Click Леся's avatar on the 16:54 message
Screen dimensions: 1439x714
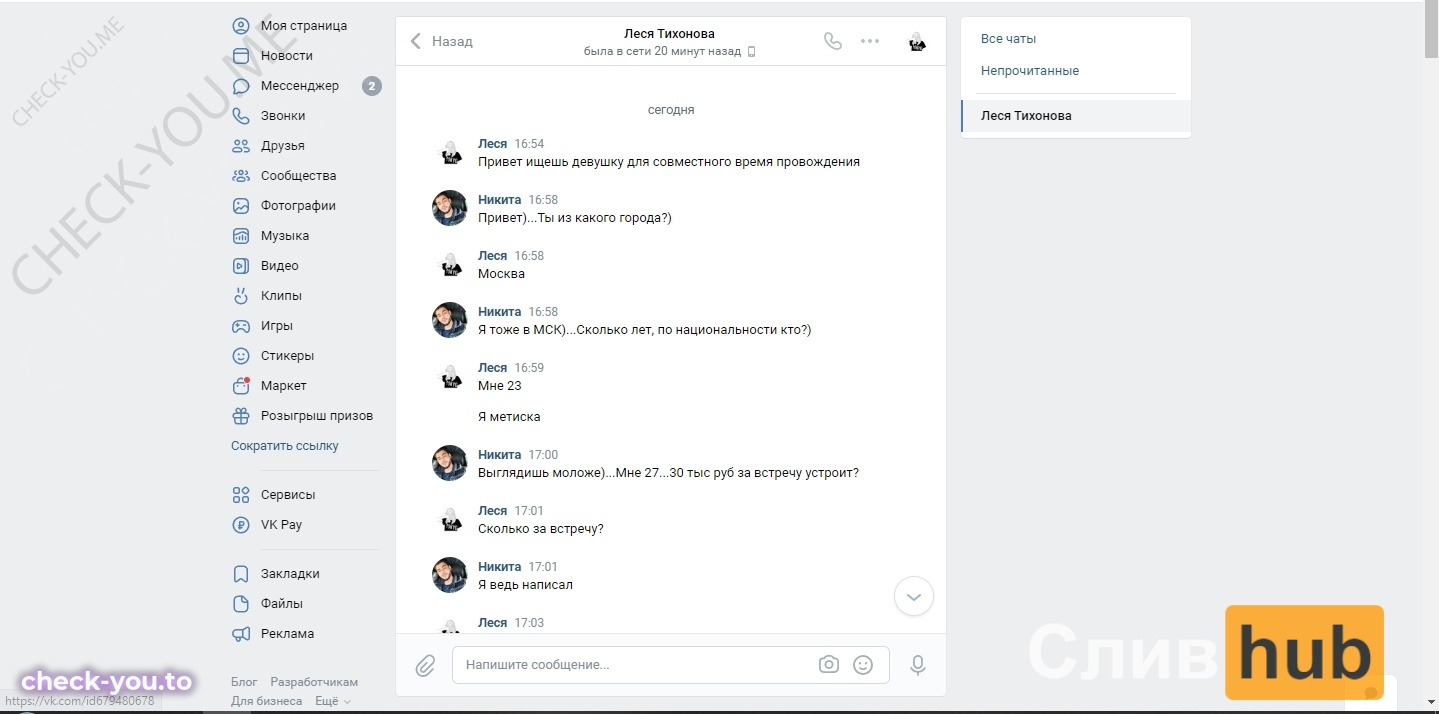pyautogui.click(x=450, y=152)
